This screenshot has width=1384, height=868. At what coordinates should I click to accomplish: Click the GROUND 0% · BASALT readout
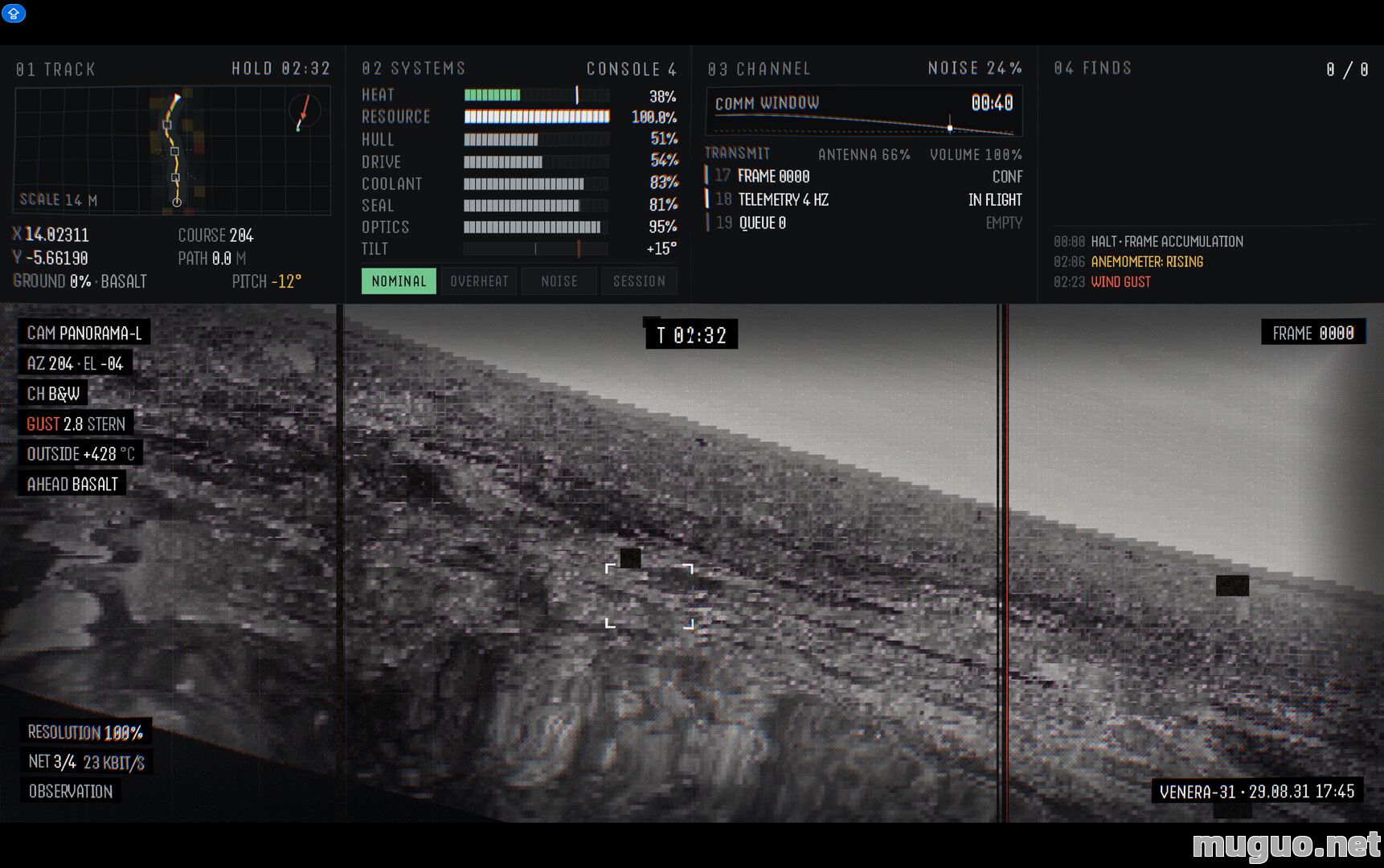[80, 281]
